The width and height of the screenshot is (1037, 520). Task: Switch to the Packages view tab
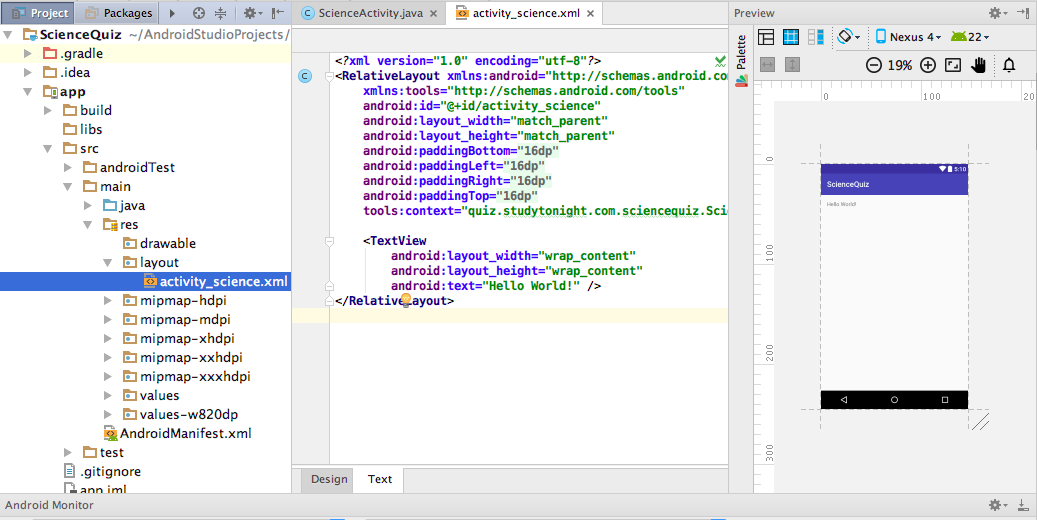click(118, 13)
